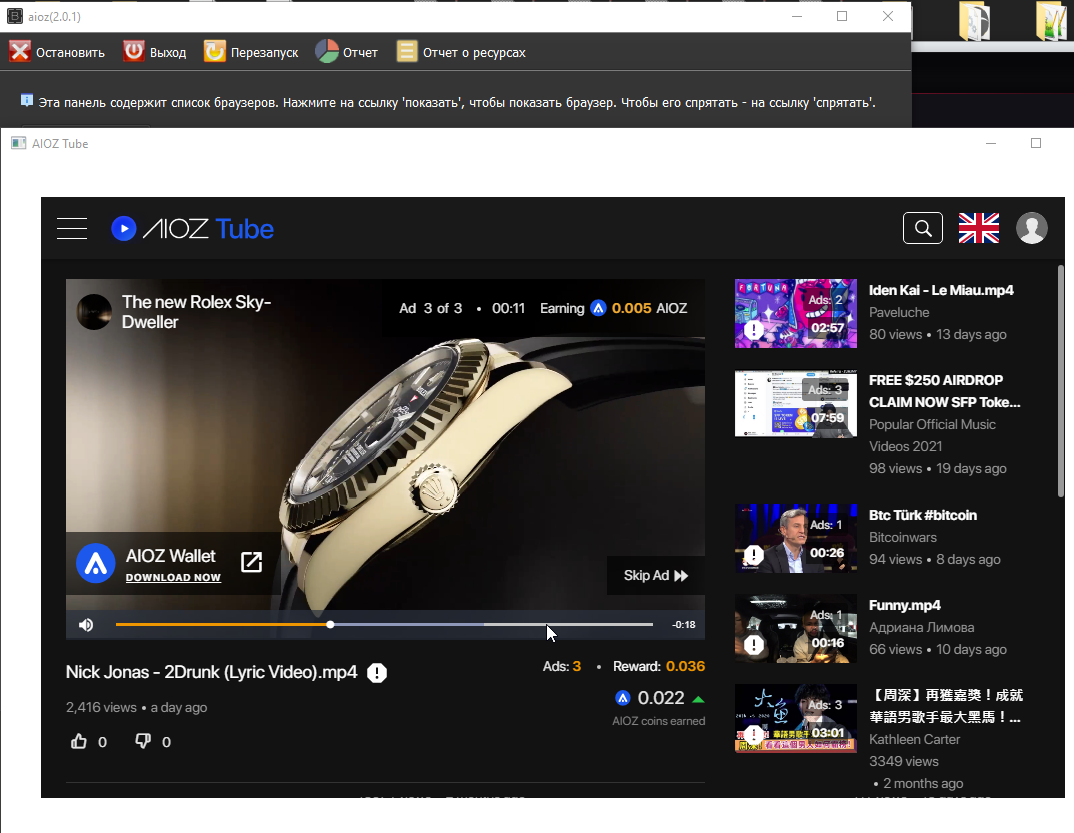Click thumbs down dislike icon

142,741
